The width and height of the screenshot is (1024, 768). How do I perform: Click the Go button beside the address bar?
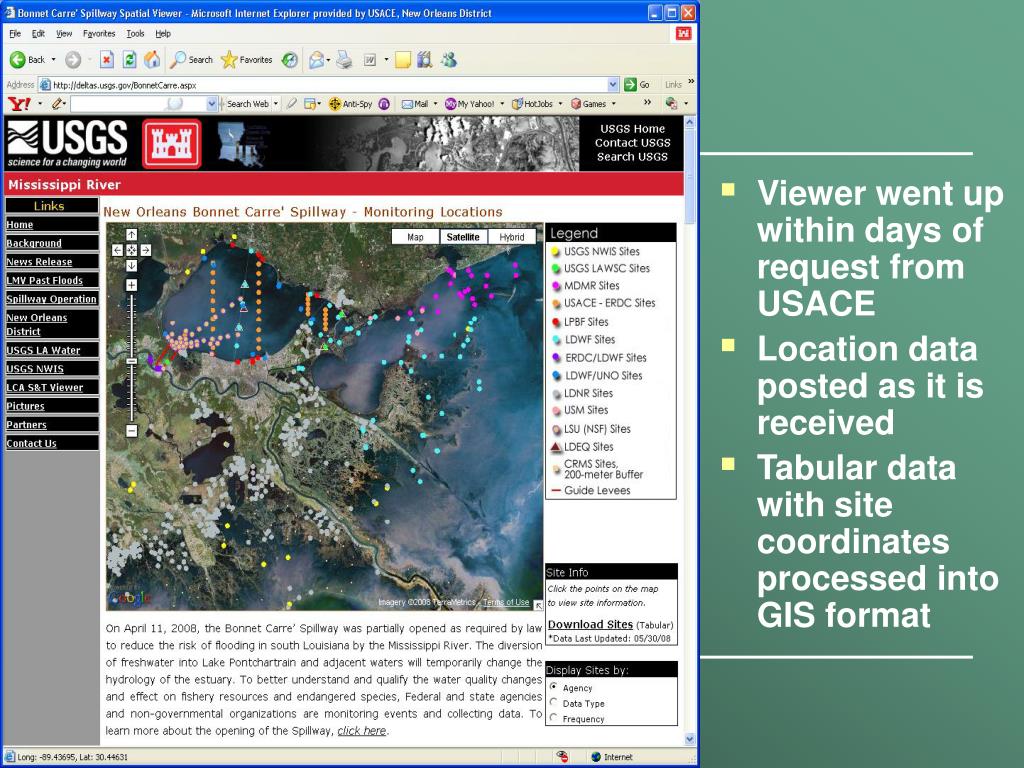(637, 85)
